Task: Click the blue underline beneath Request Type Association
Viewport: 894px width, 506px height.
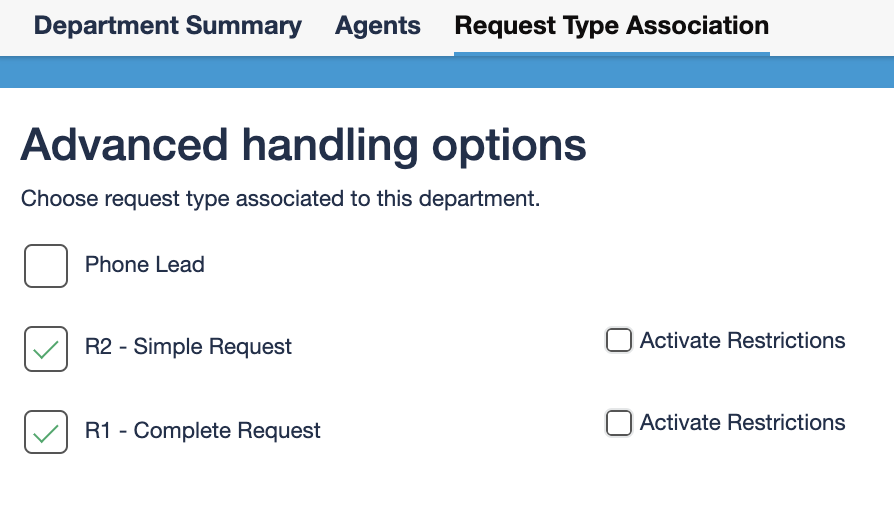Action: click(611, 53)
